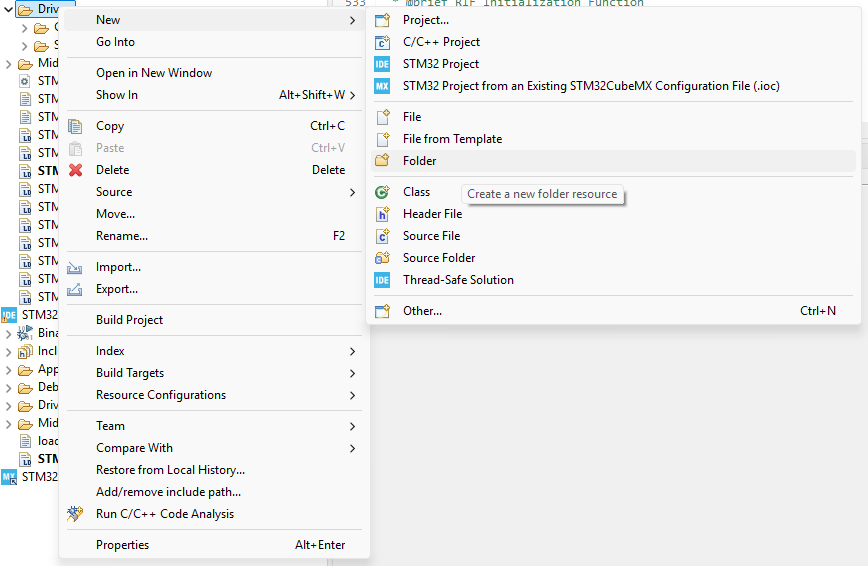Select Delete from context menu
The image size is (868, 566).
[x=214, y=170]
